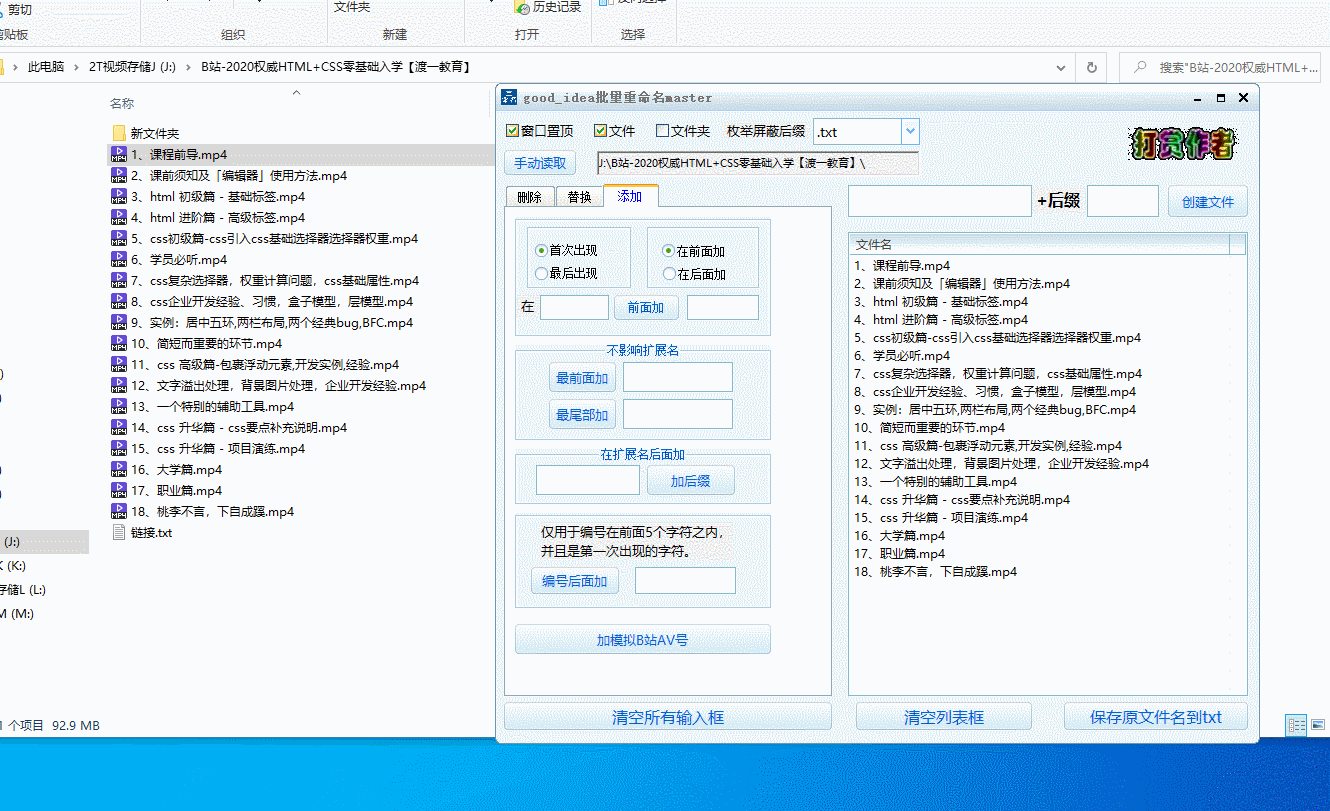
Task: Select the 最后出现 radio button
Action: [541, 273]
